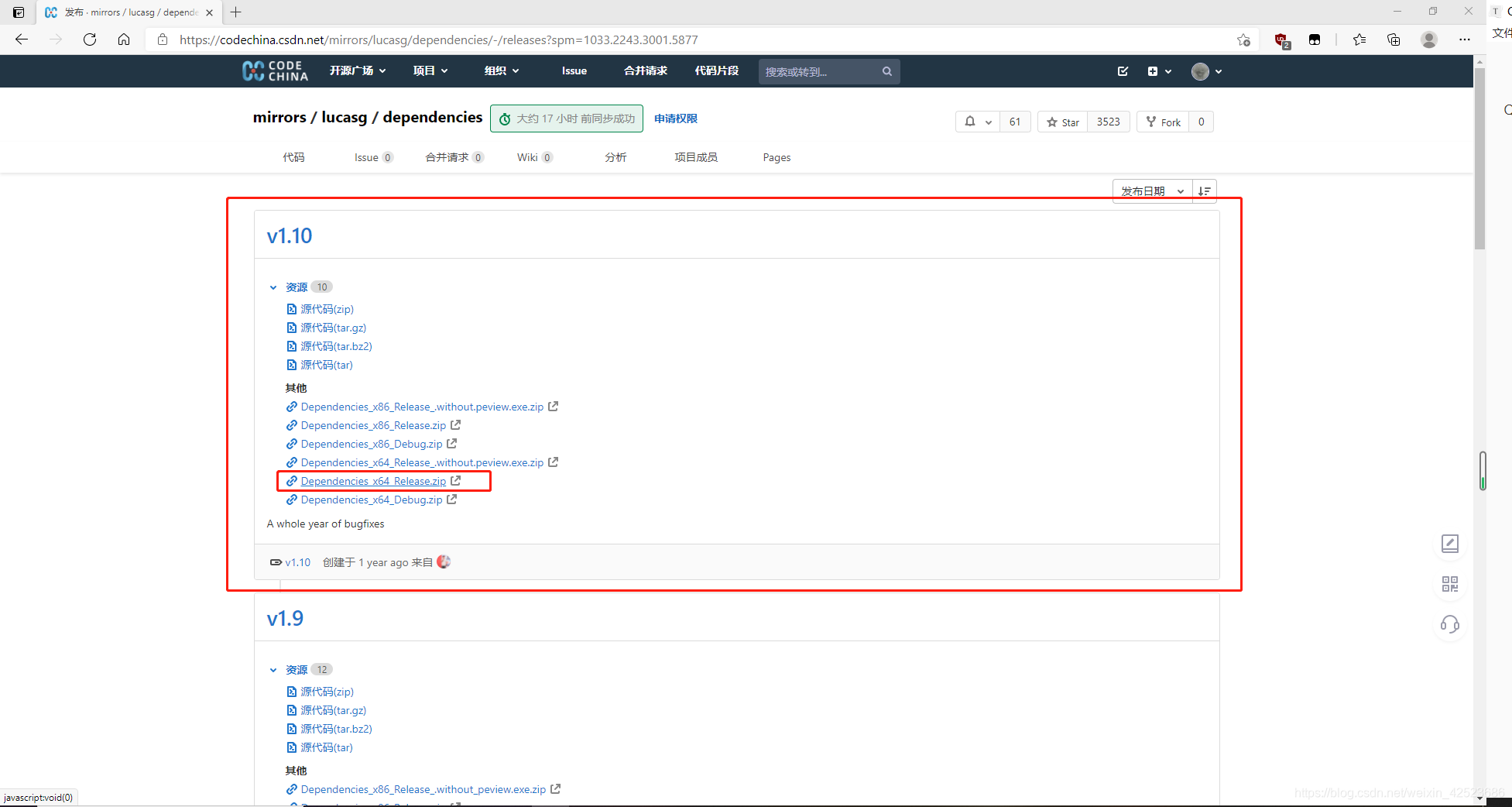Open the 项目 dropdown menu
Image resolution: width=1512 pixels, height=807 pixels.
430,70
